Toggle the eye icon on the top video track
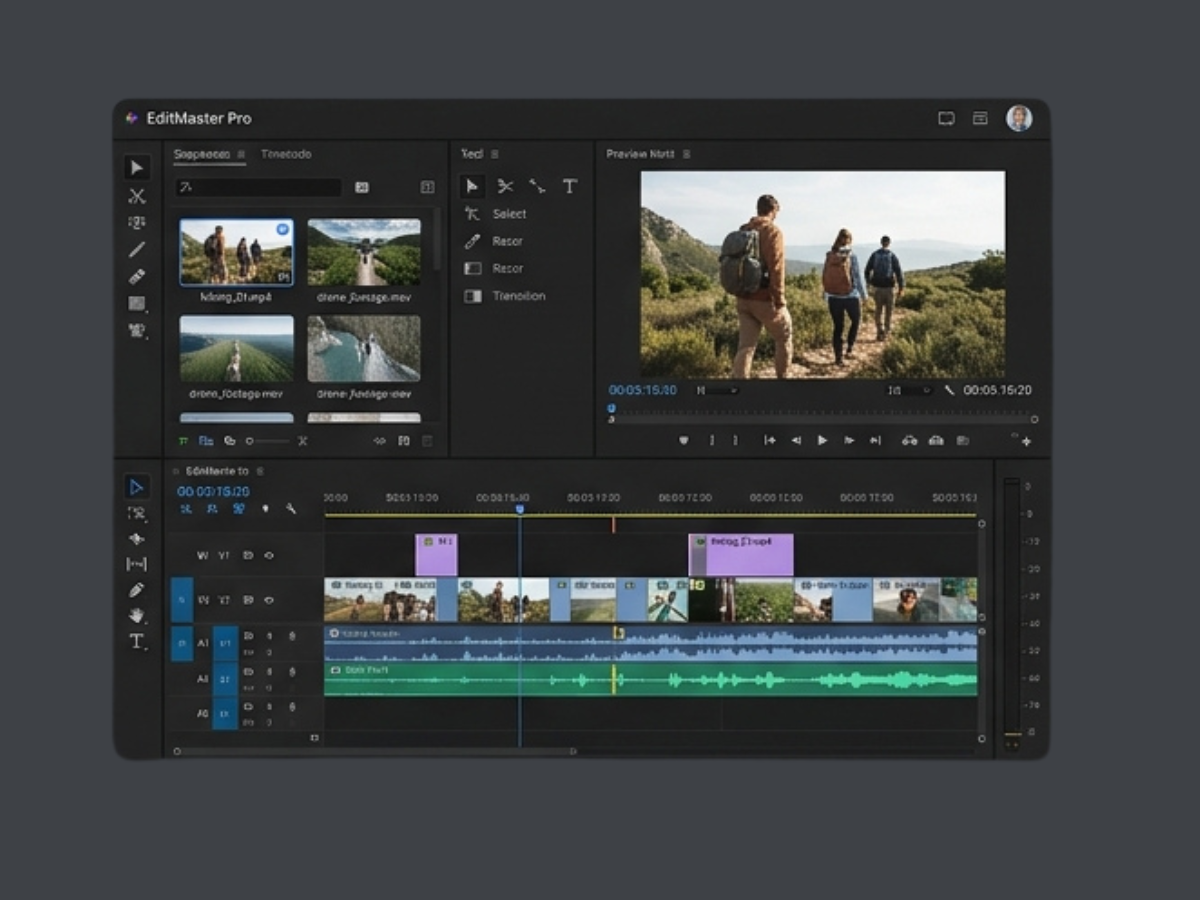1200x900 pixels. pos(269,555)
